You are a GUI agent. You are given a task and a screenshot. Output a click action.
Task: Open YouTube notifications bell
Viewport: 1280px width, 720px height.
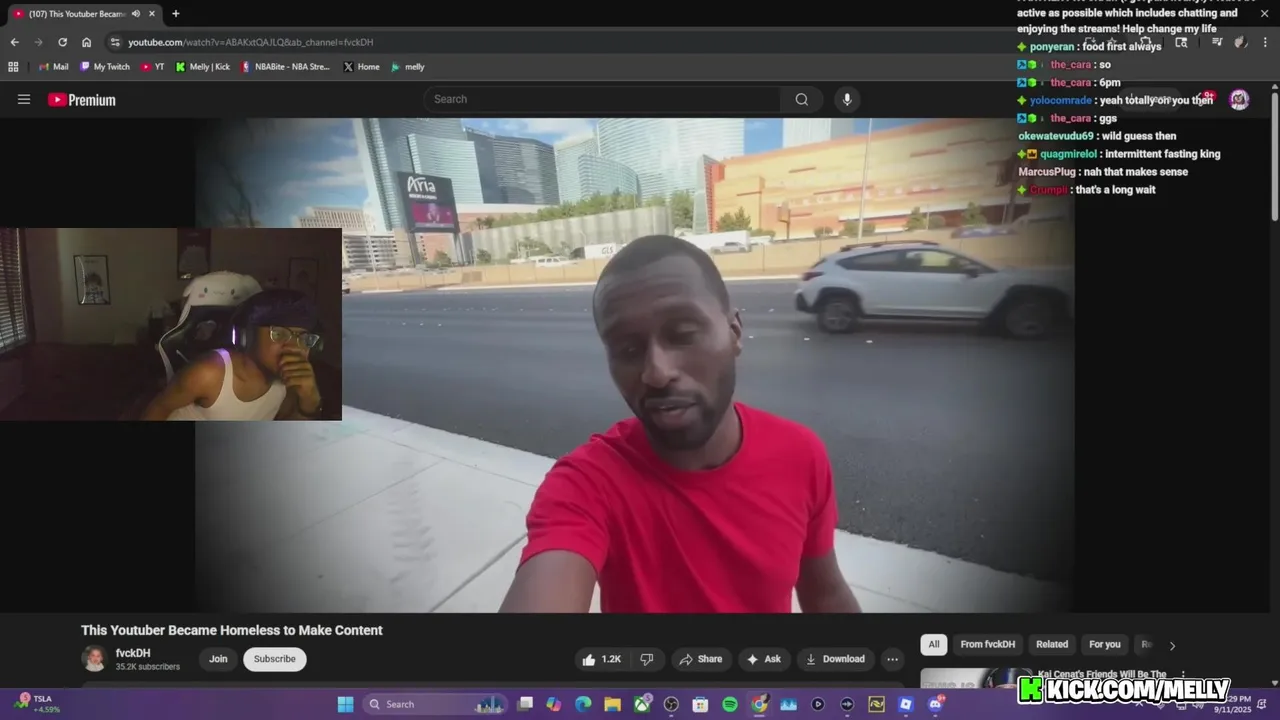(1203, 99)
